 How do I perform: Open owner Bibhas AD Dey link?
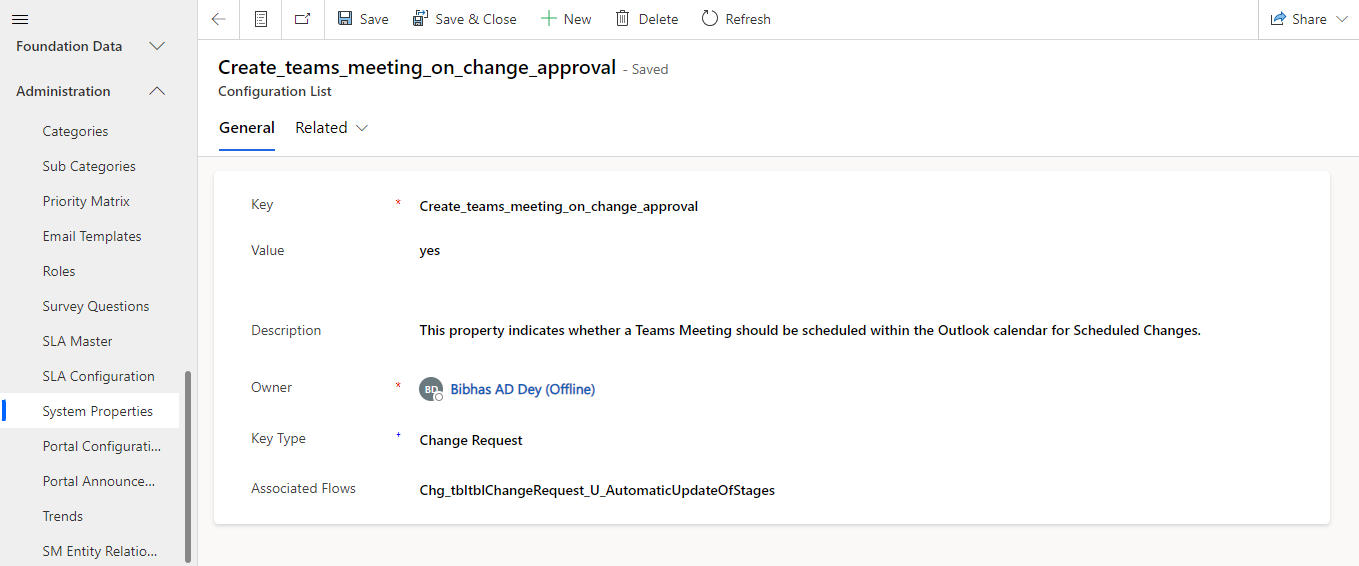[x=523, y=389]
